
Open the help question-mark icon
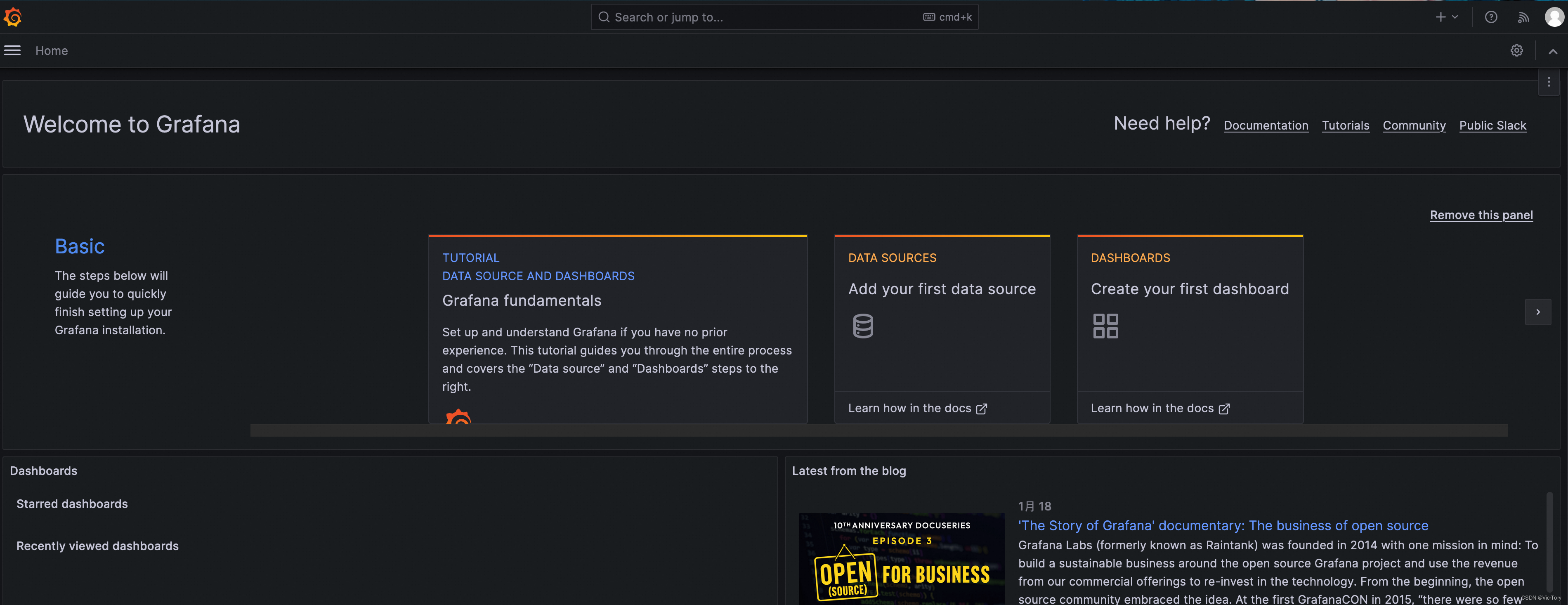coord(1491,17)
